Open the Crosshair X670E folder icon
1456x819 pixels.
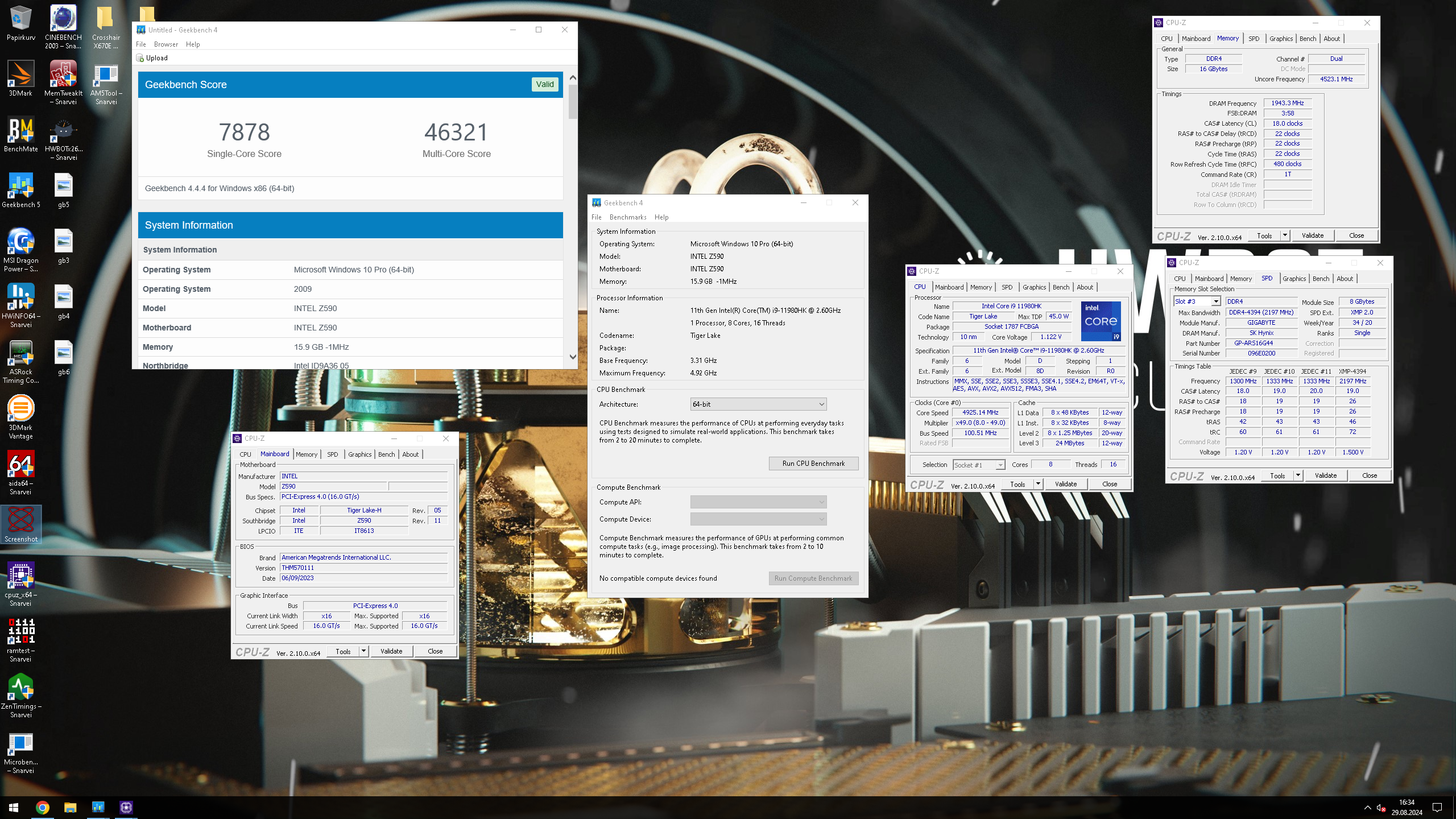click(106, 26)
